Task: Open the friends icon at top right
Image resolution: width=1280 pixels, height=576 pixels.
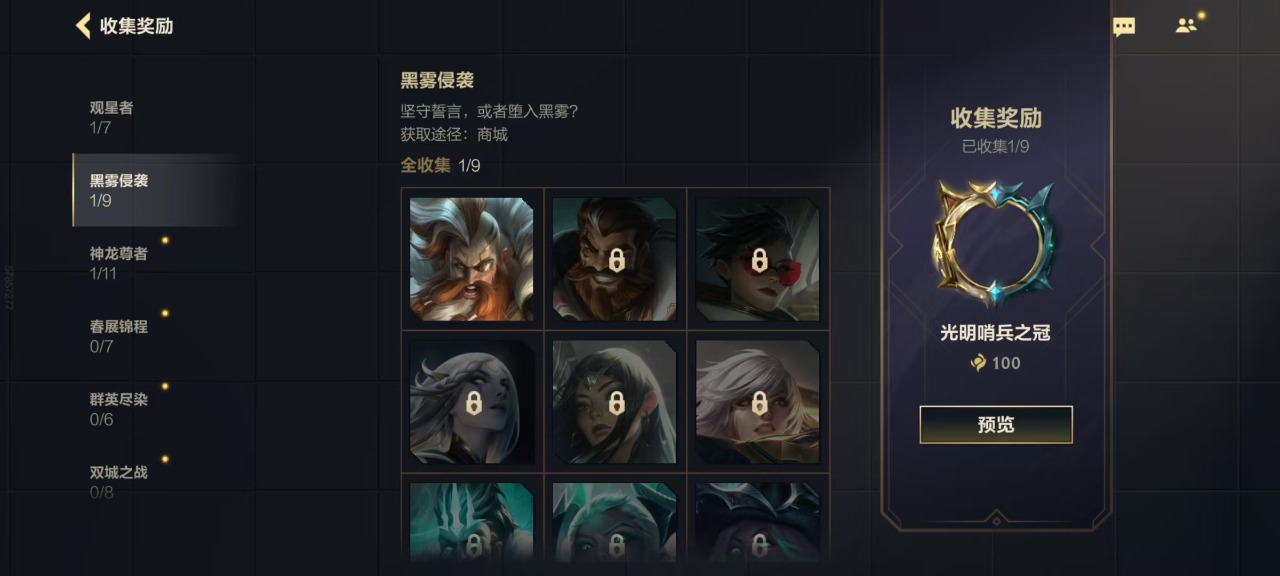Action: 1187,26
